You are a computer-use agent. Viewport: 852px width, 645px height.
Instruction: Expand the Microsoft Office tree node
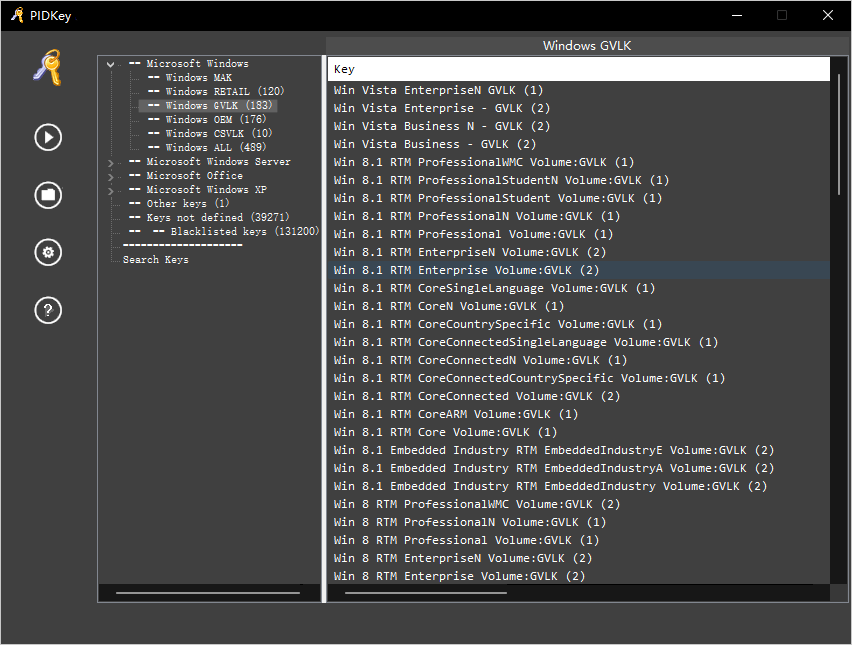110,176
